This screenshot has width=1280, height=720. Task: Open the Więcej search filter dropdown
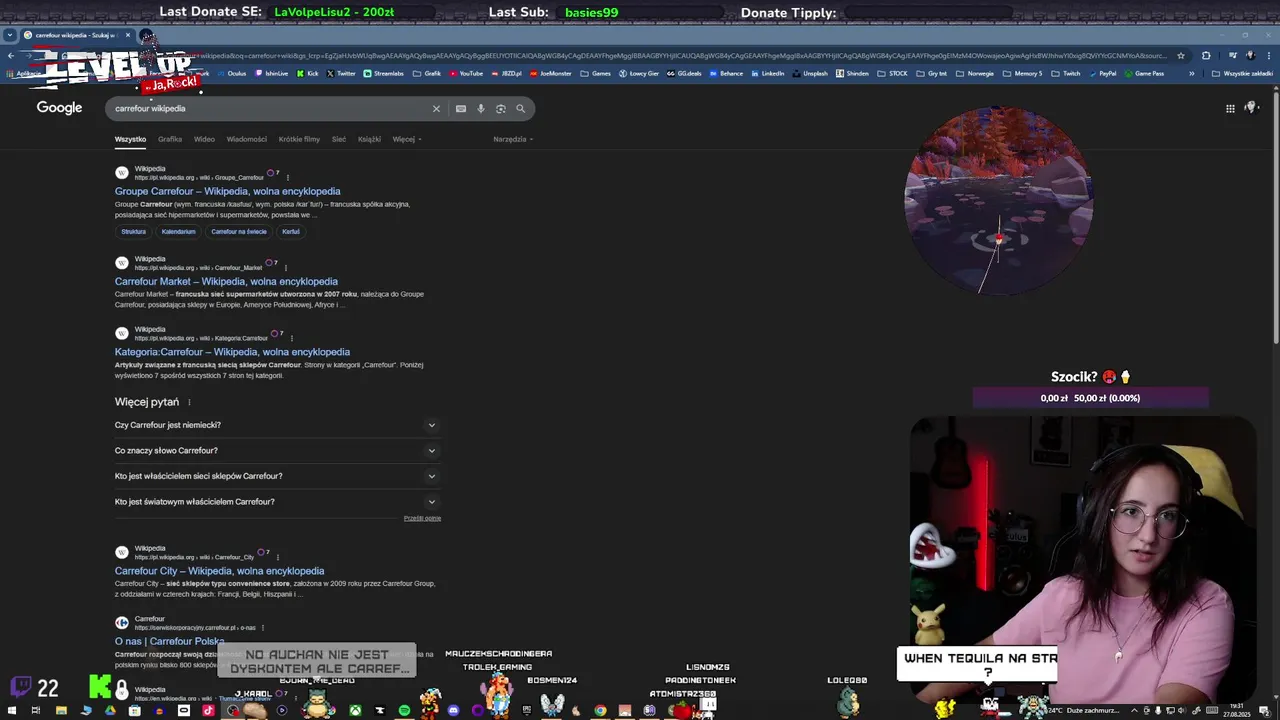(x=406, y=139)
